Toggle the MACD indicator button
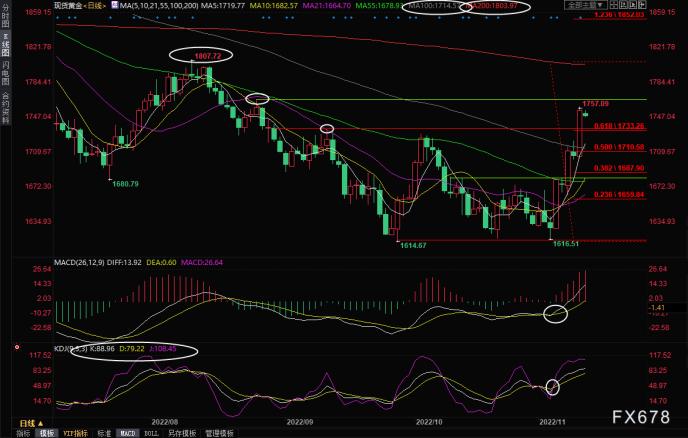 (127, 434)
